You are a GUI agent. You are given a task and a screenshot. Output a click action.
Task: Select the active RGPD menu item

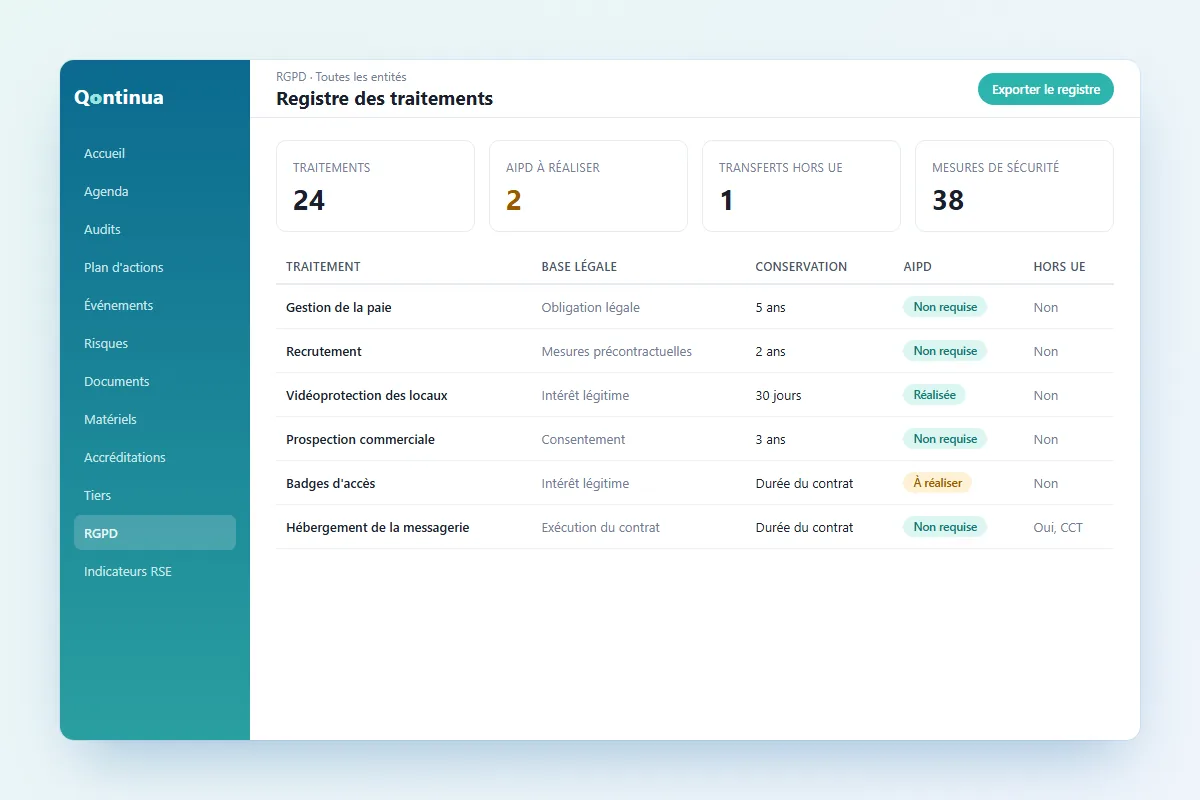[x=155, y=533]
